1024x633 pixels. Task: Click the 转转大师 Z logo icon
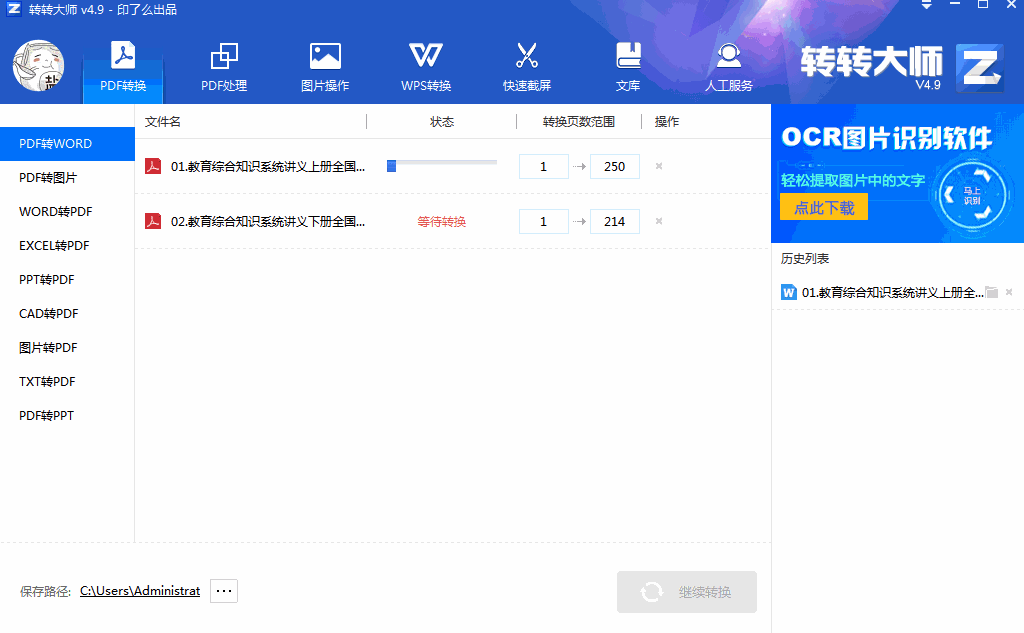click(x=980, y=68)
